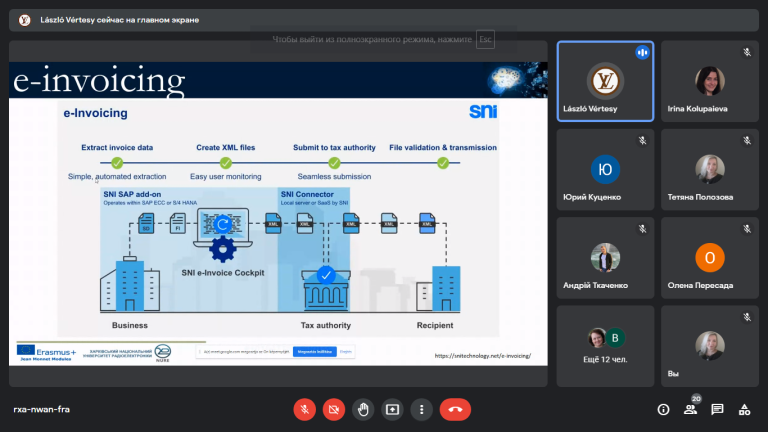
Task: Select Олена Пересада participant tile
Action: [x=710, y=258]
